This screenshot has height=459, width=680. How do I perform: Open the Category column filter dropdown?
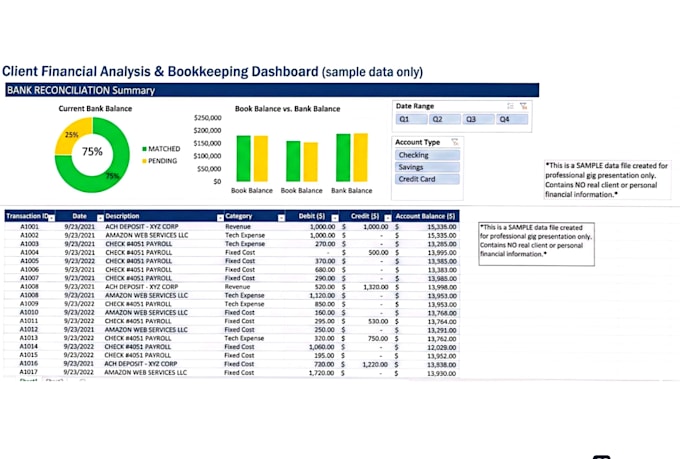coord(281,217)
